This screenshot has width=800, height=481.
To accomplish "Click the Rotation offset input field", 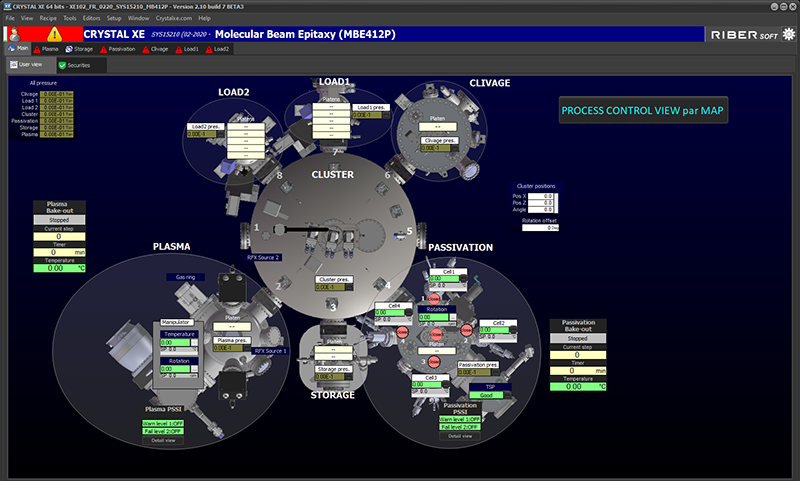I will (x=540, y=227).
